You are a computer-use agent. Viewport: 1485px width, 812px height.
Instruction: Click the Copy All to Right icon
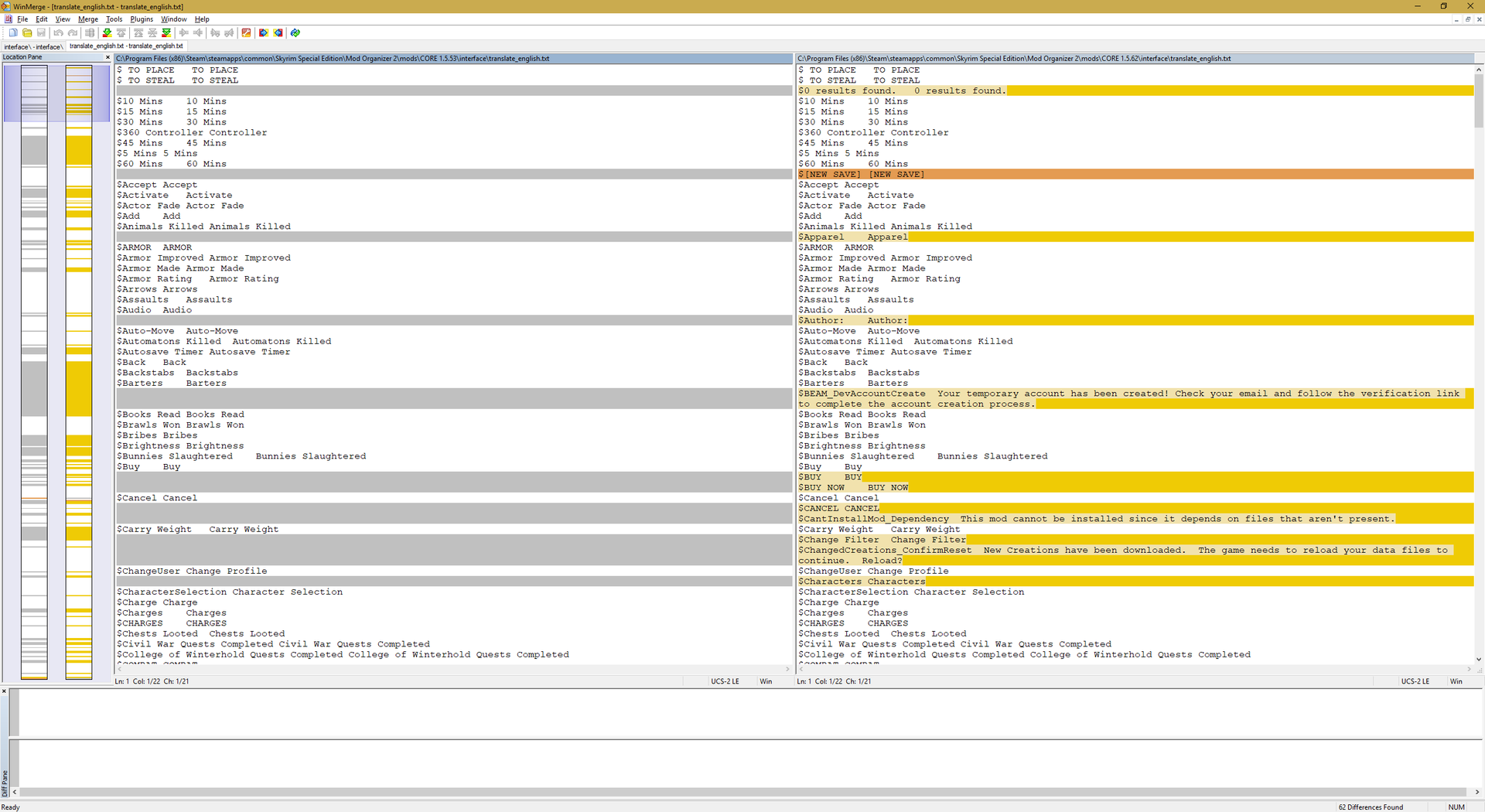264,32
